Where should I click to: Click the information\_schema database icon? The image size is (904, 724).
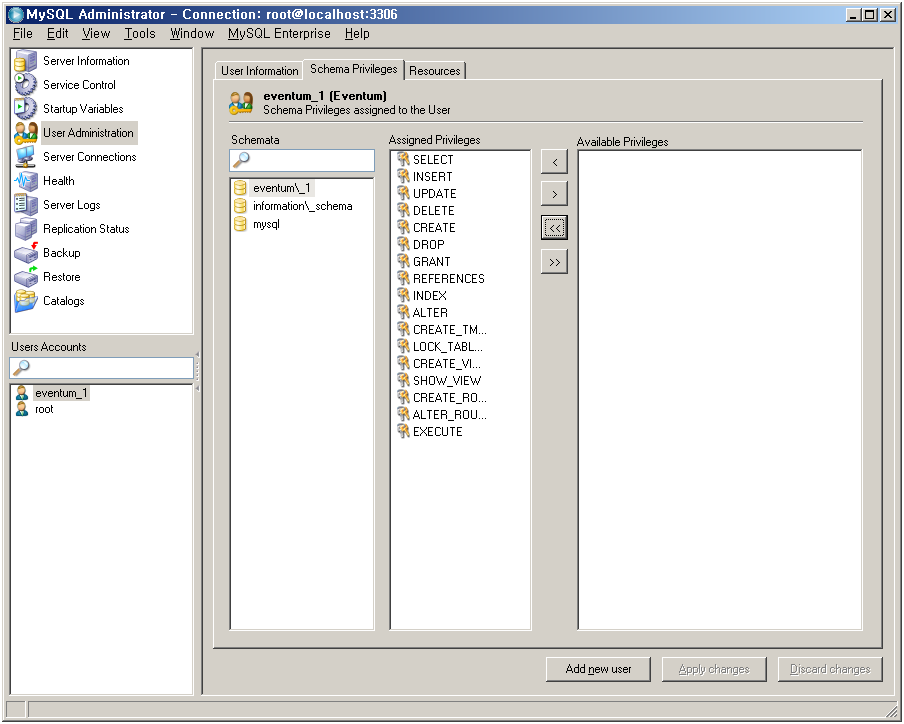240,206
